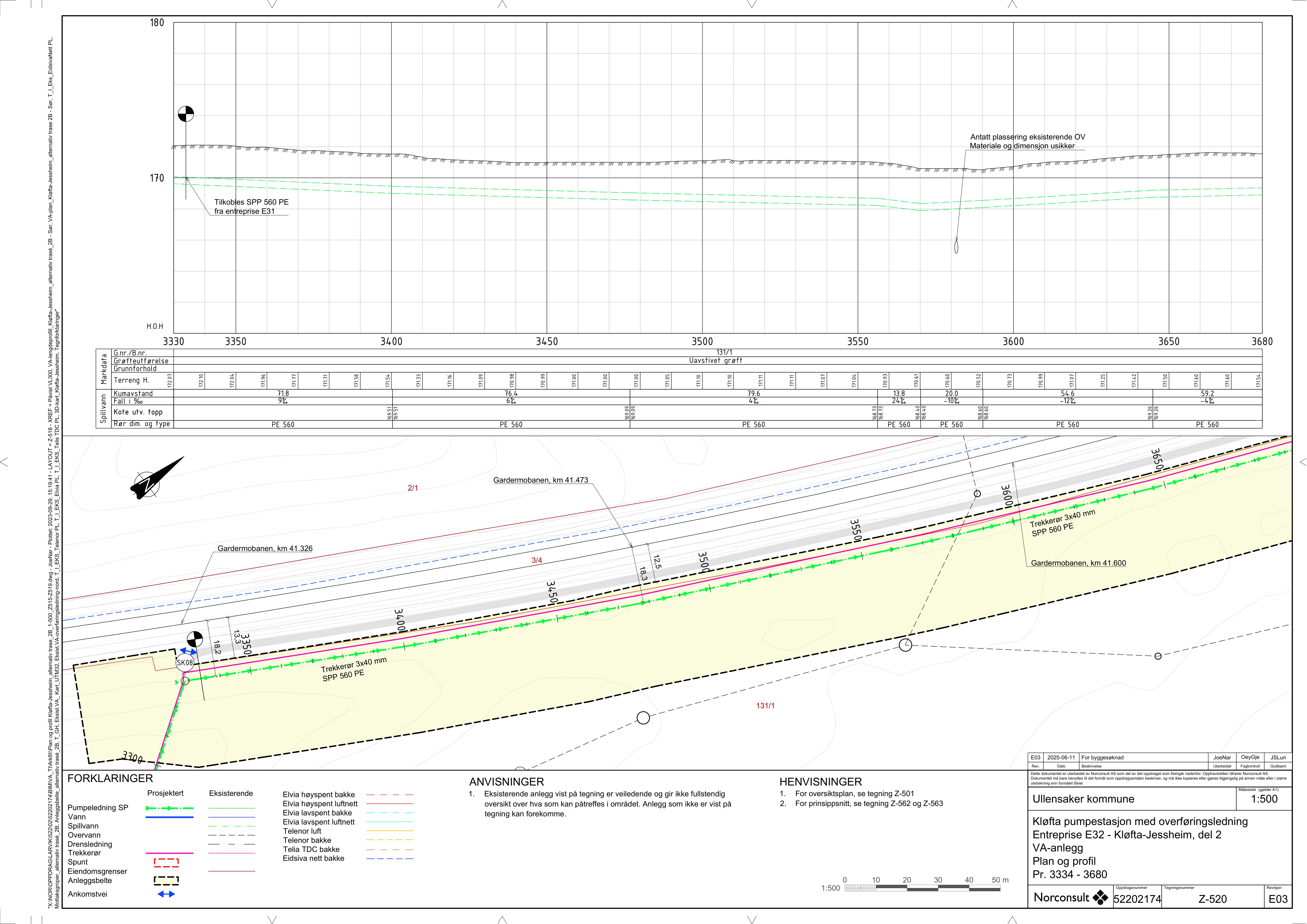Click the 'JoeNar' author initials
This screenshot has height=924, width=1307.
click(x=1222, y=758)
